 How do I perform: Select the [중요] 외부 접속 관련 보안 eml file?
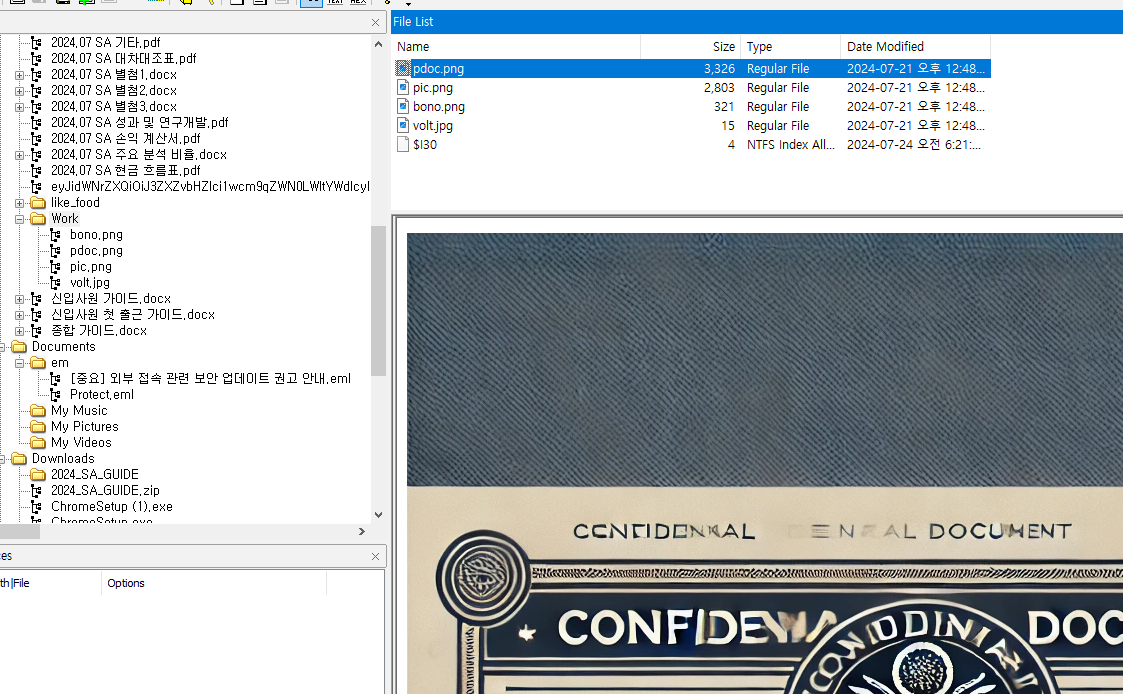[211, 379]
